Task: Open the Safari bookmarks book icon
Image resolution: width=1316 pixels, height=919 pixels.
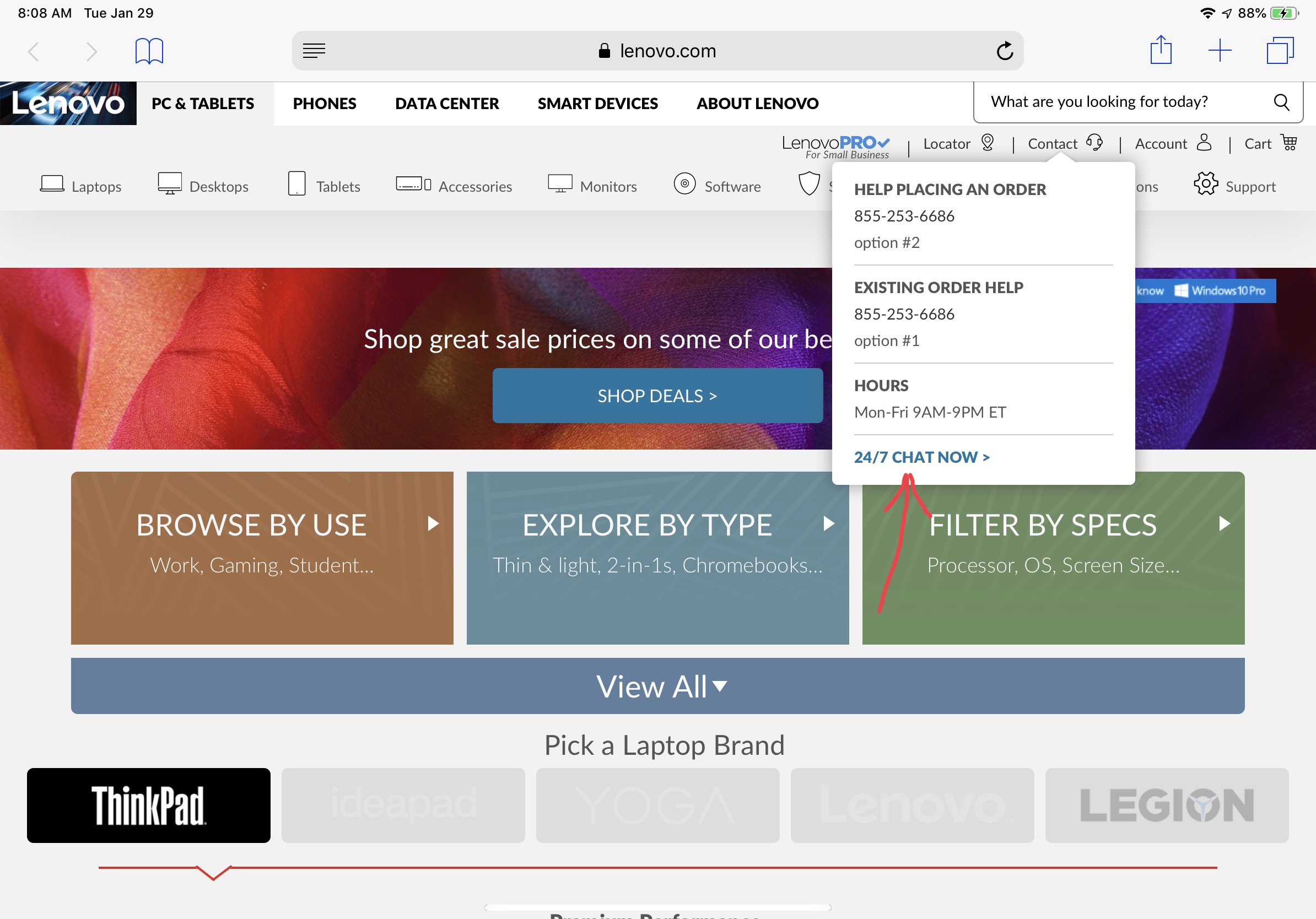Action: tap(149, 51)
